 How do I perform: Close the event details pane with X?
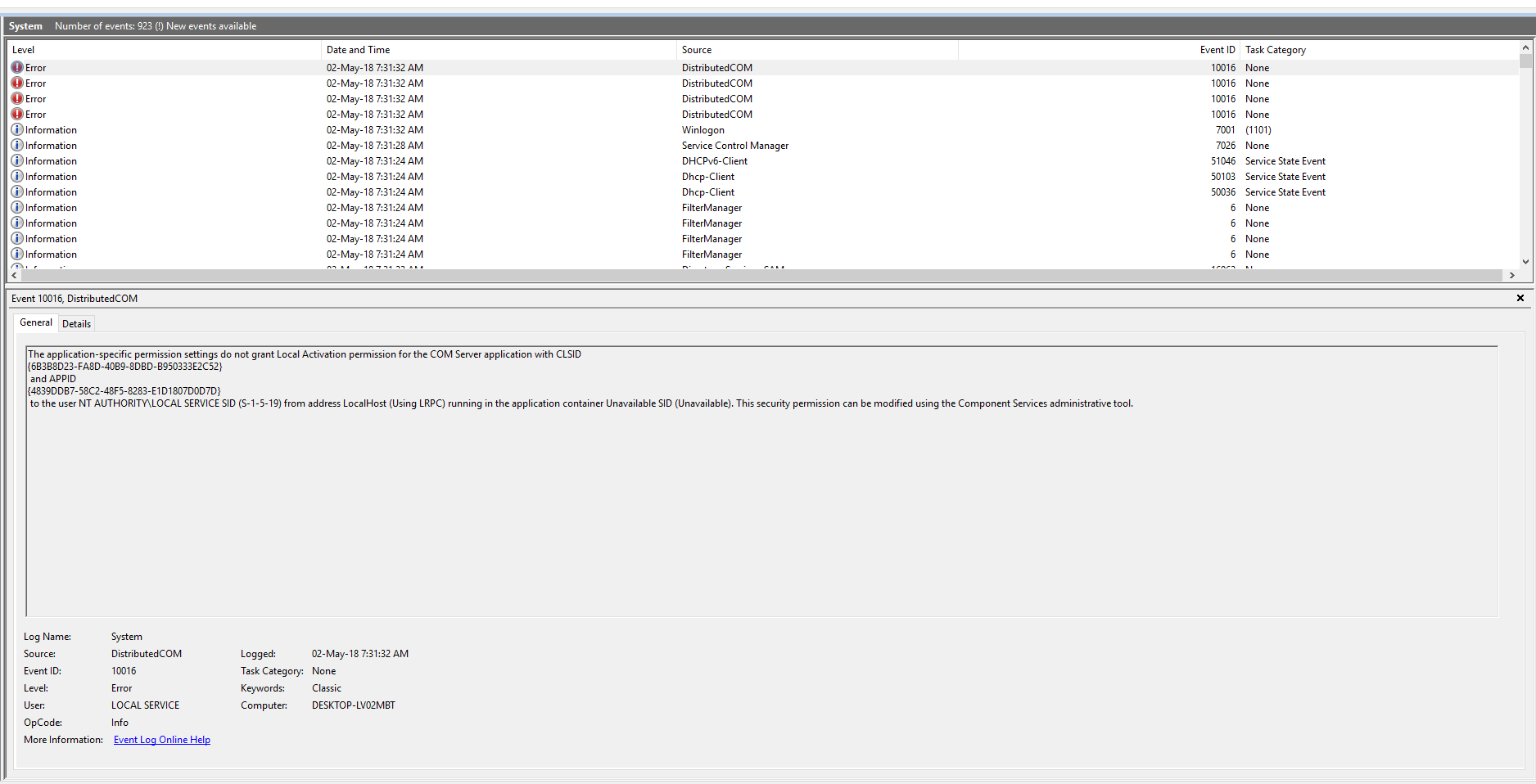click(x=1520, y=298)
